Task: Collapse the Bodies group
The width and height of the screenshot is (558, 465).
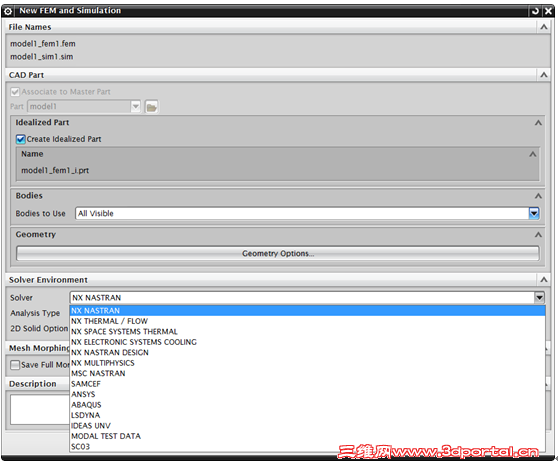Action: (538, 196)
